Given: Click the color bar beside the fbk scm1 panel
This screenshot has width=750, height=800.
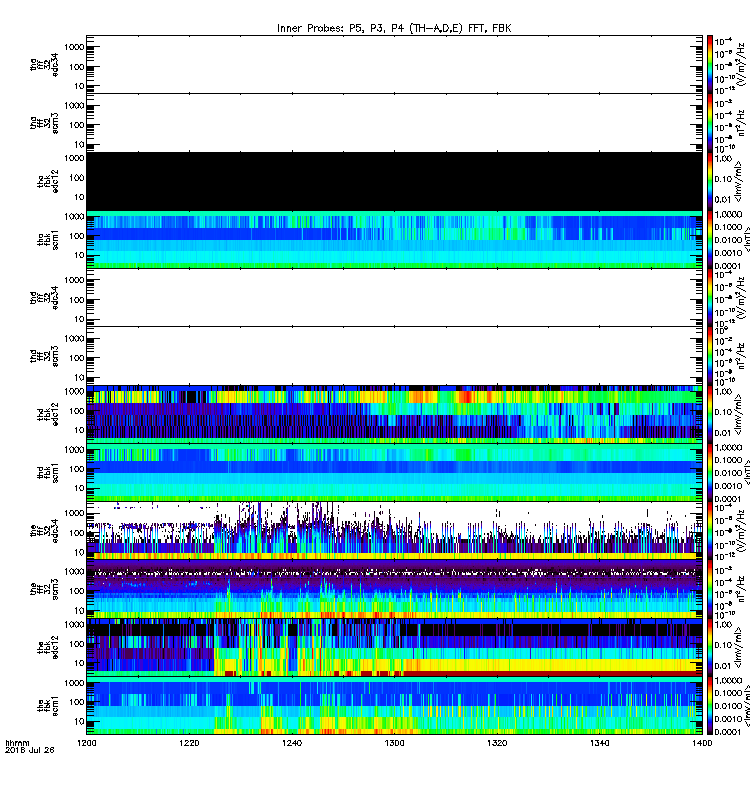Looking at the screenshot, I should click(x=710, y=706).
